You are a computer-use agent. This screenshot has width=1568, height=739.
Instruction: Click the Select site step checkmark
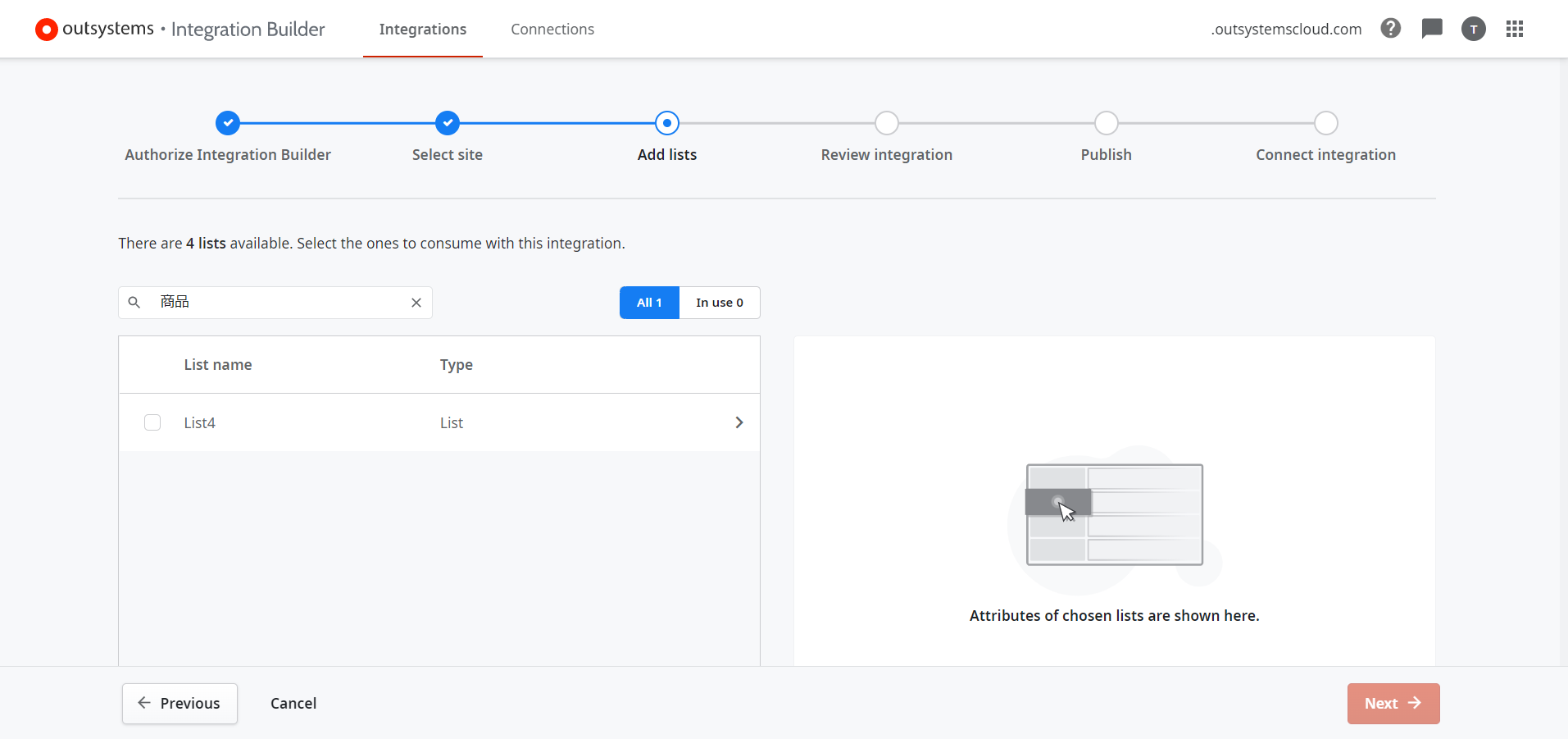click(x=448, y=123)
